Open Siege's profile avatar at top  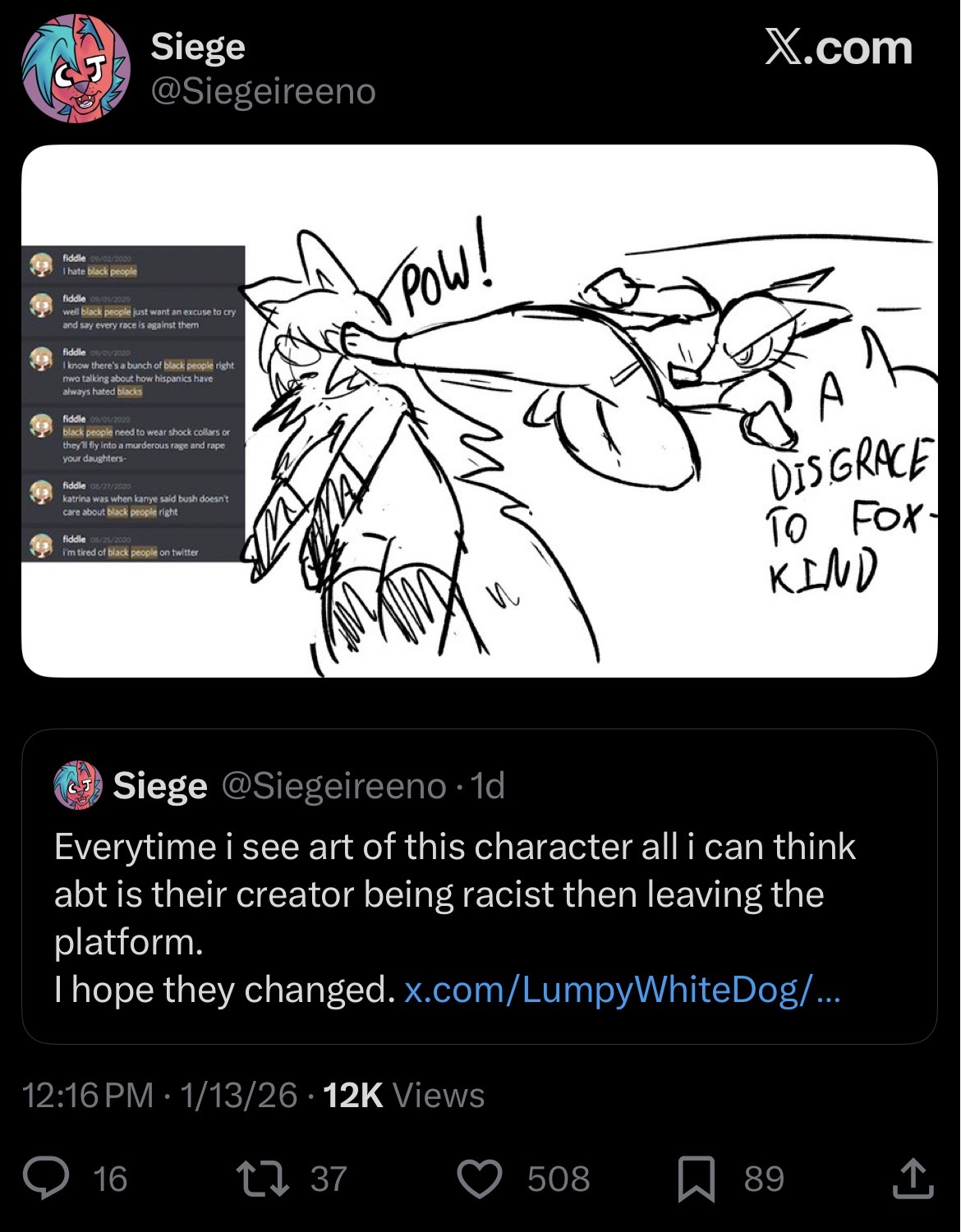pyautogui.click(x=76, y=68)
